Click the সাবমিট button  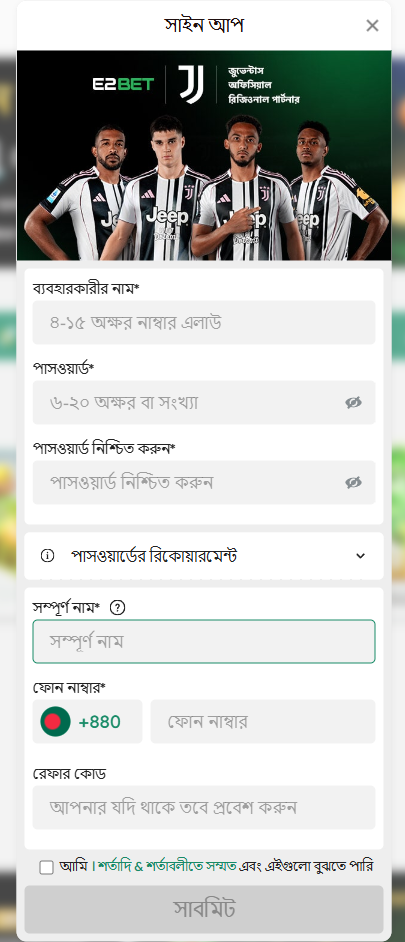[204, 909]
